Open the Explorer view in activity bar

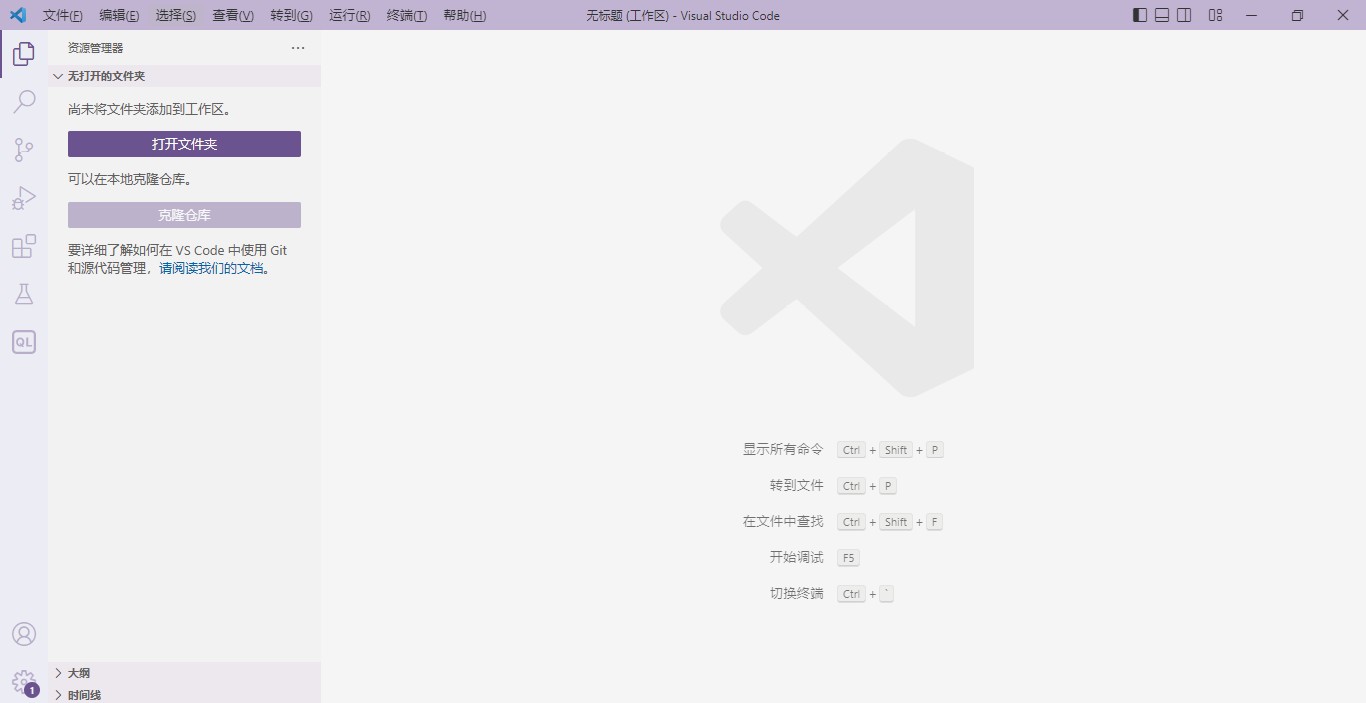click(23, 53)
